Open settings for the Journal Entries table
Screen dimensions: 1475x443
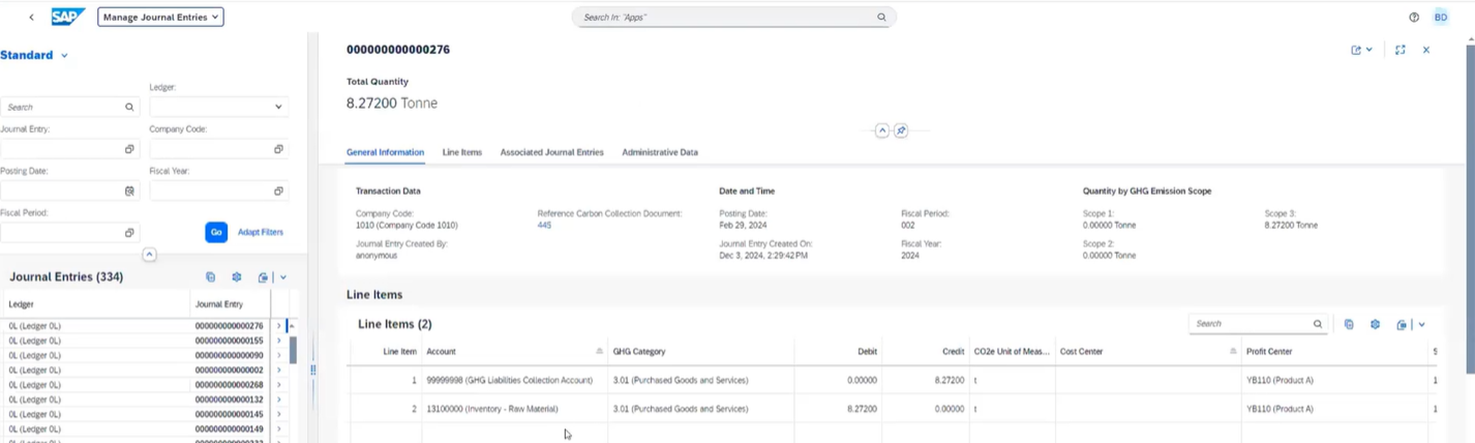(237, 277)
